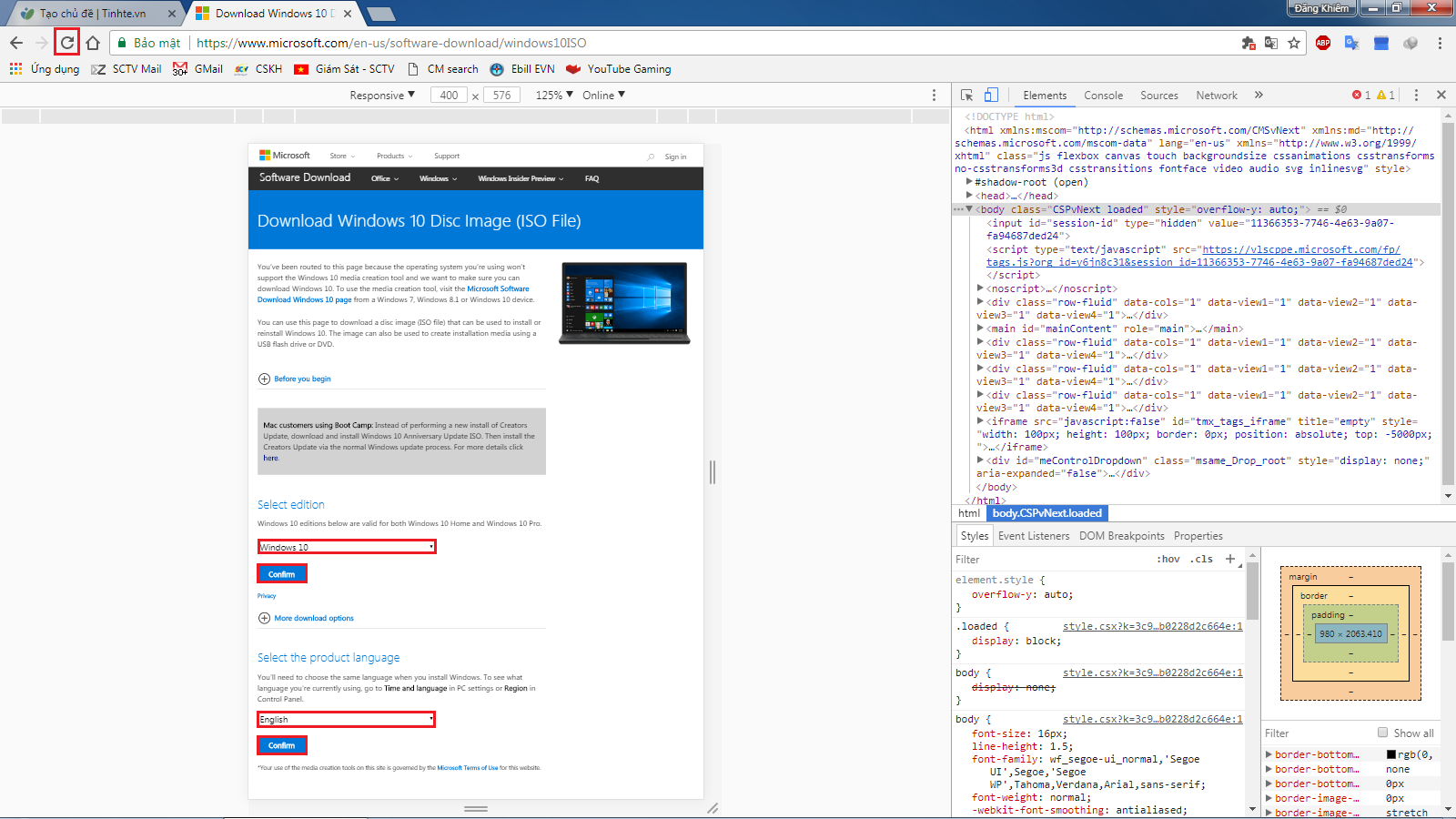Open the English language select box
1456x819 pixels.
tap(346, 719)
